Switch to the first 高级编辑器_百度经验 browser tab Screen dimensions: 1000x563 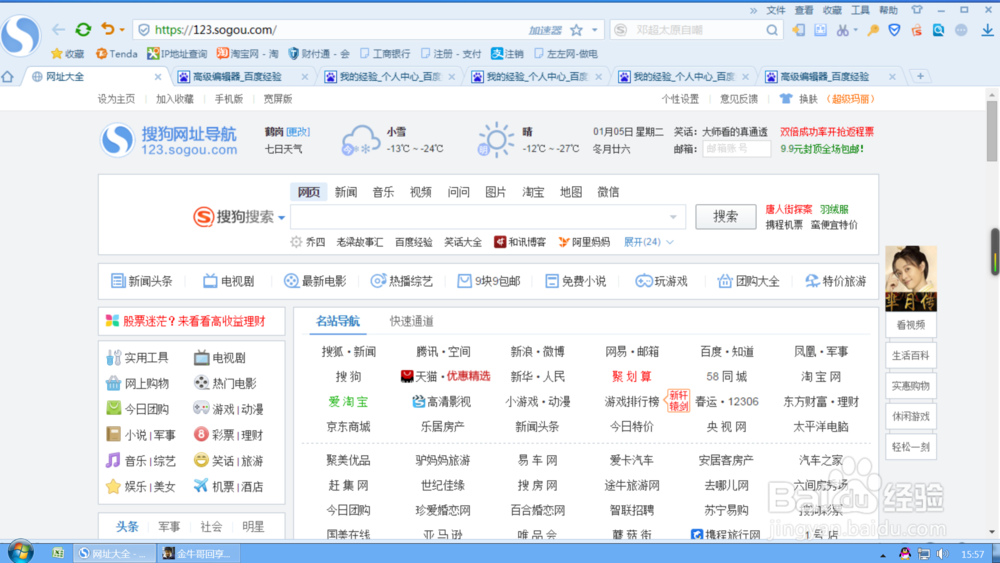(237, 77)
